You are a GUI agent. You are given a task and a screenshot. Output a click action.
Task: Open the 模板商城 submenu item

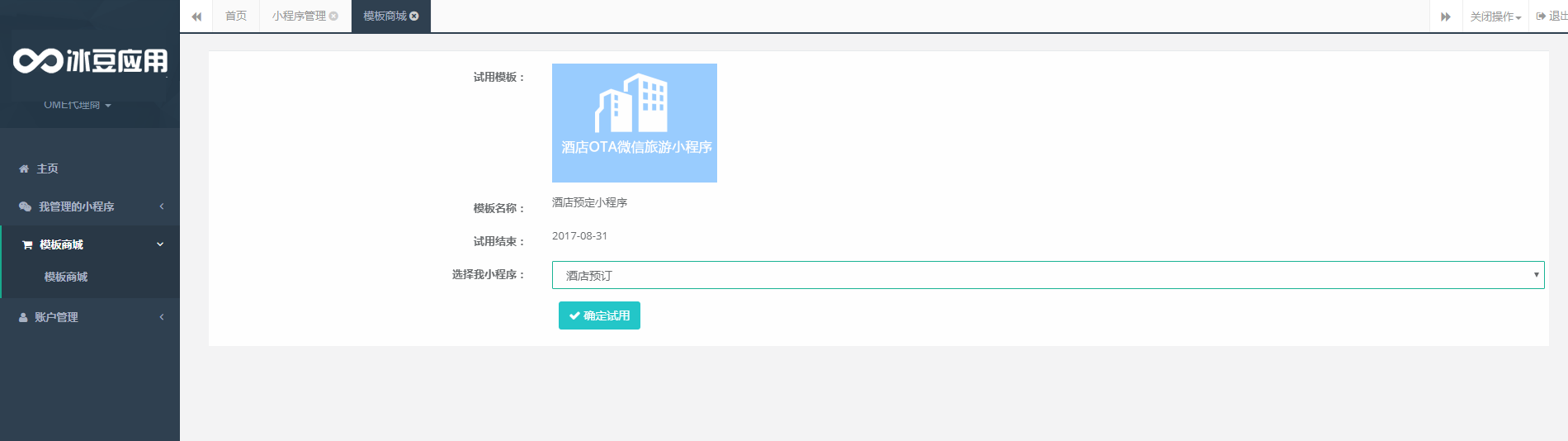coord(66,277)
